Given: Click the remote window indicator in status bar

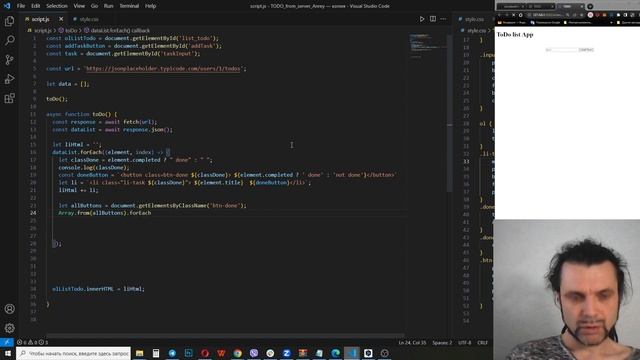Looking at the screenshot, I should (7, 342).
